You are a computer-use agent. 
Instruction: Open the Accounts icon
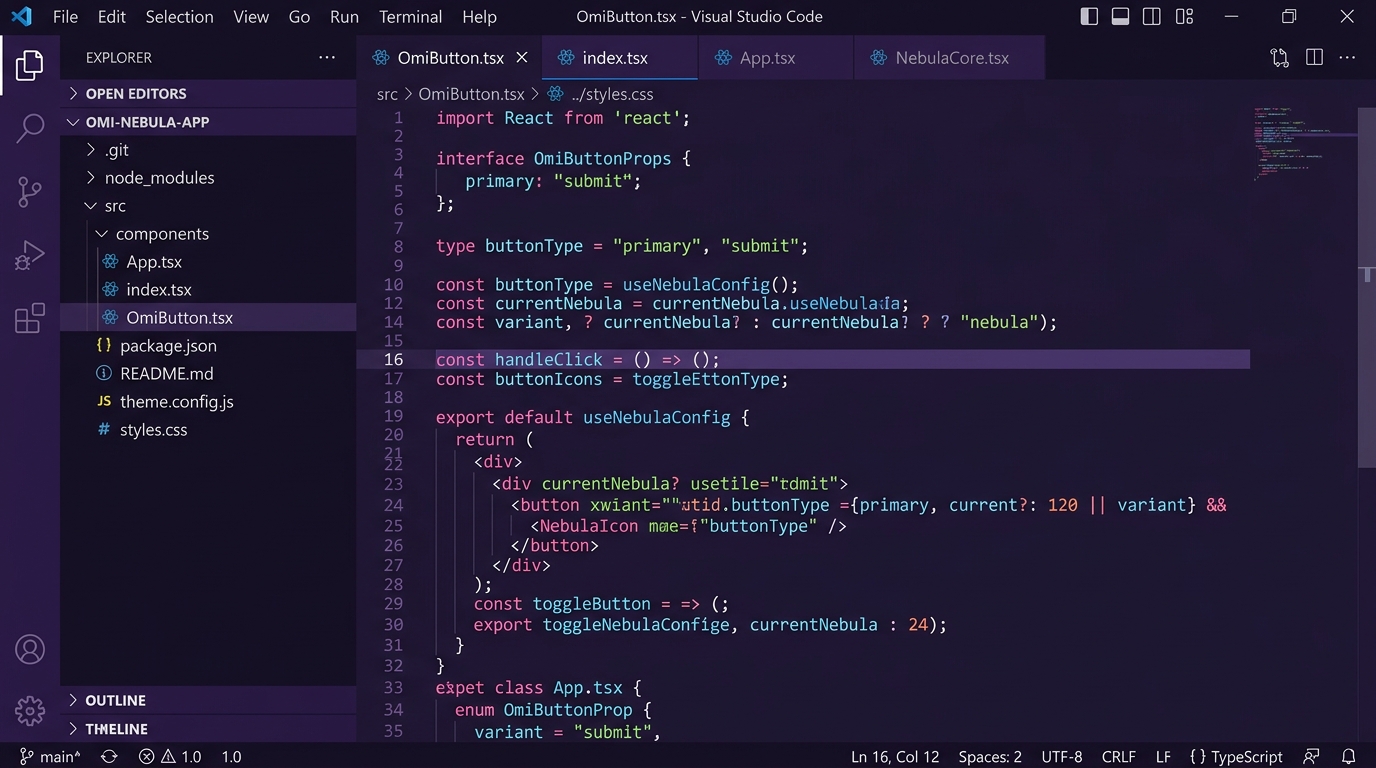point(30,650)
